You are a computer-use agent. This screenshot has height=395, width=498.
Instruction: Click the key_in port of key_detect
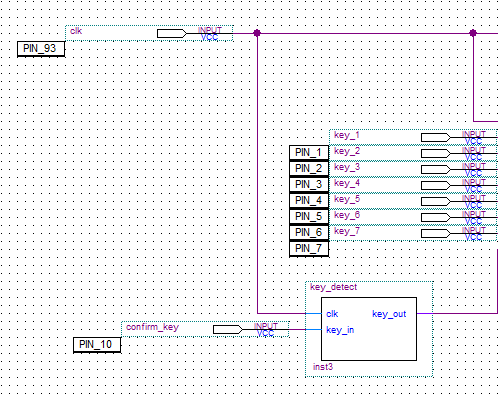click(340, 330)
